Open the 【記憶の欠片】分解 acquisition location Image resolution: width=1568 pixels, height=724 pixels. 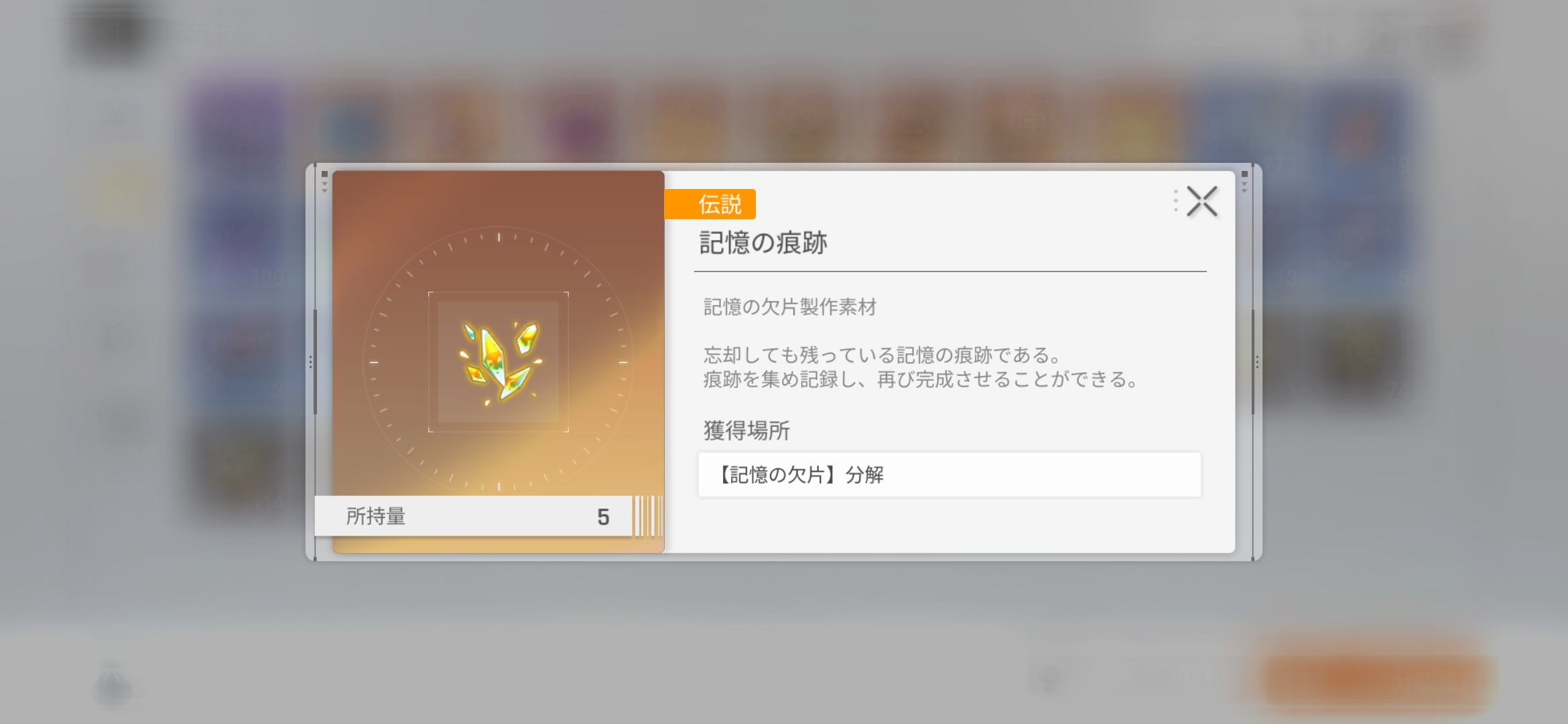[x=950, y=475]
